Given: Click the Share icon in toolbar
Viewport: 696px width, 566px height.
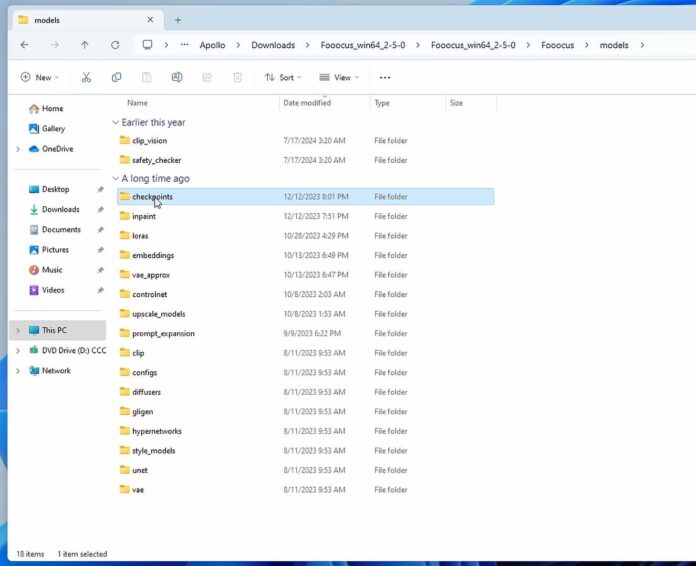Looking at the screenshot, I should pos(207,78).
